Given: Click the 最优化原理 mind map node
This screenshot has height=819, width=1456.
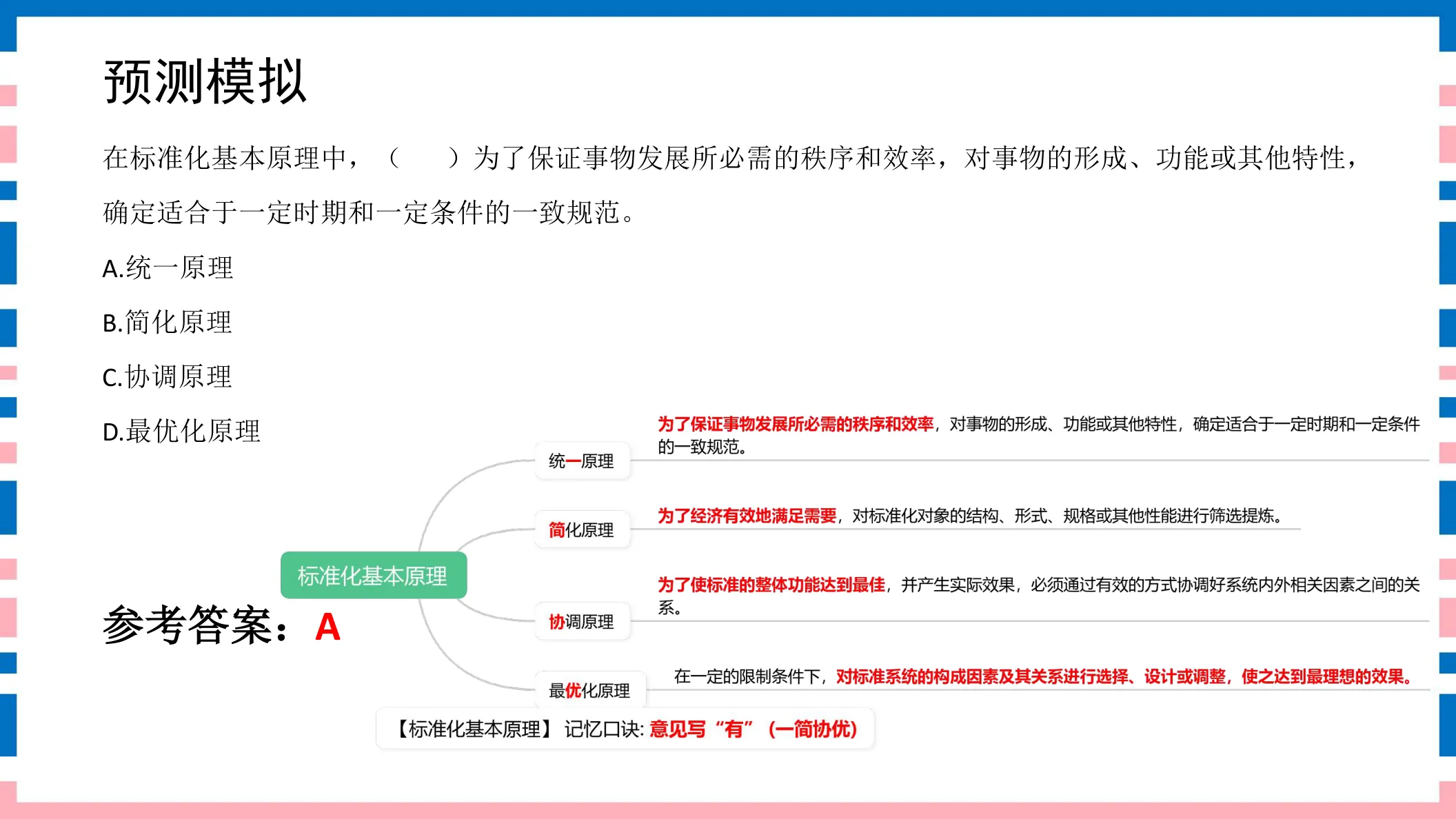Looking at the screenshot, I should pyautogui.click(x=590, y=690).
